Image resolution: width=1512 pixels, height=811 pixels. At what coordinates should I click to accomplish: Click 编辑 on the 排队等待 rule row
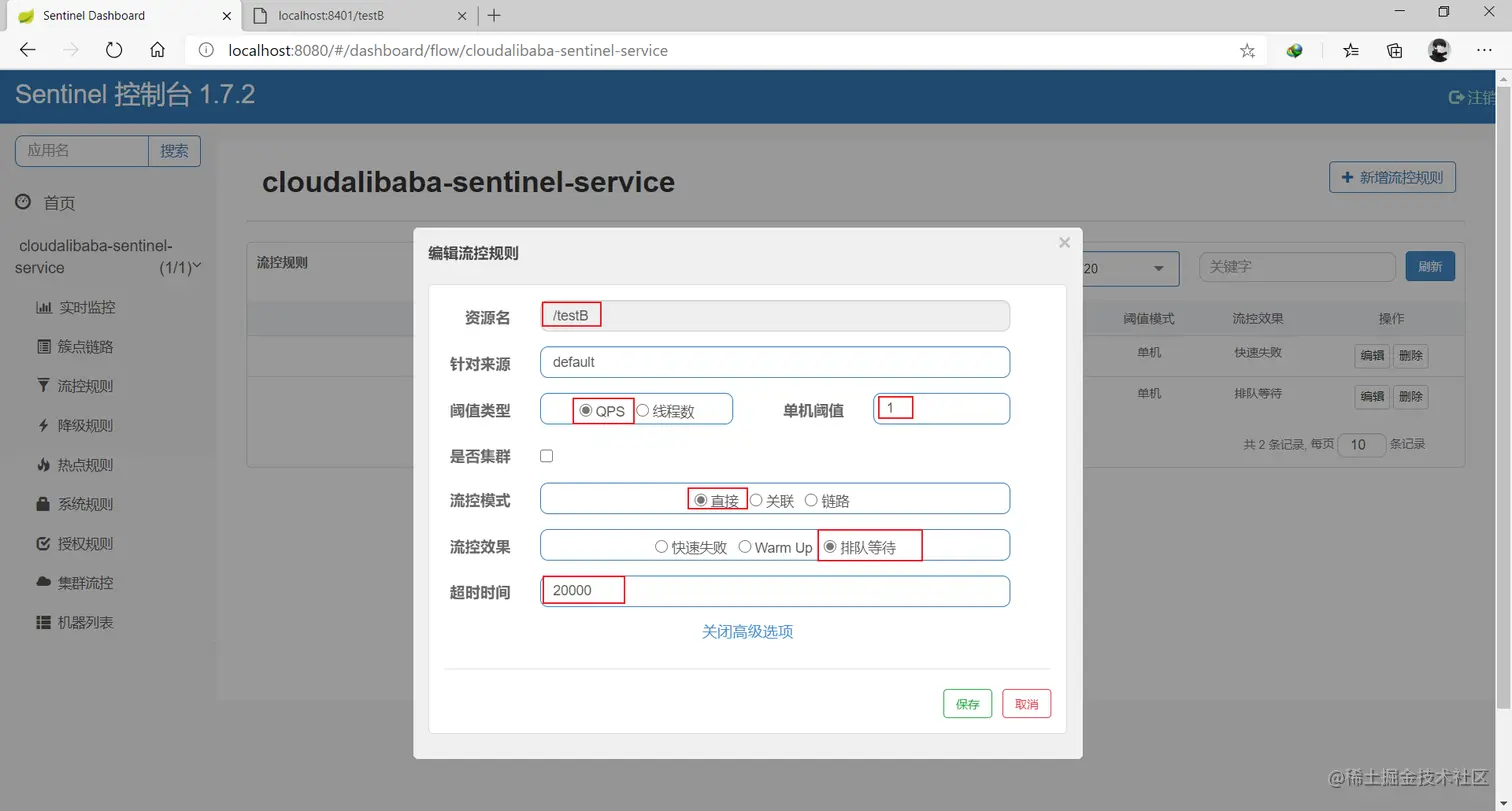point(1372,396)
